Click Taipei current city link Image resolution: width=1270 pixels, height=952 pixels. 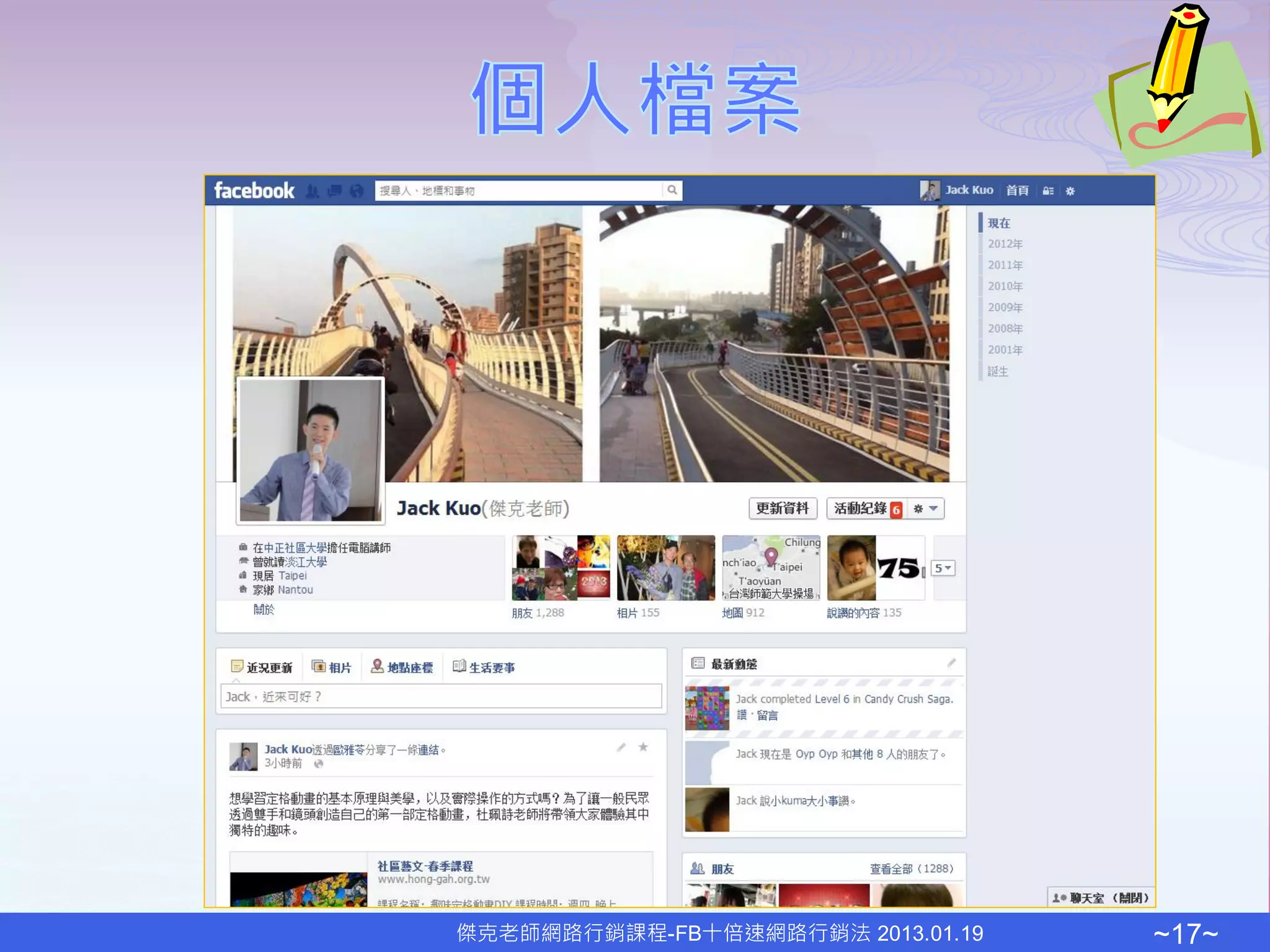pos(293,576)
